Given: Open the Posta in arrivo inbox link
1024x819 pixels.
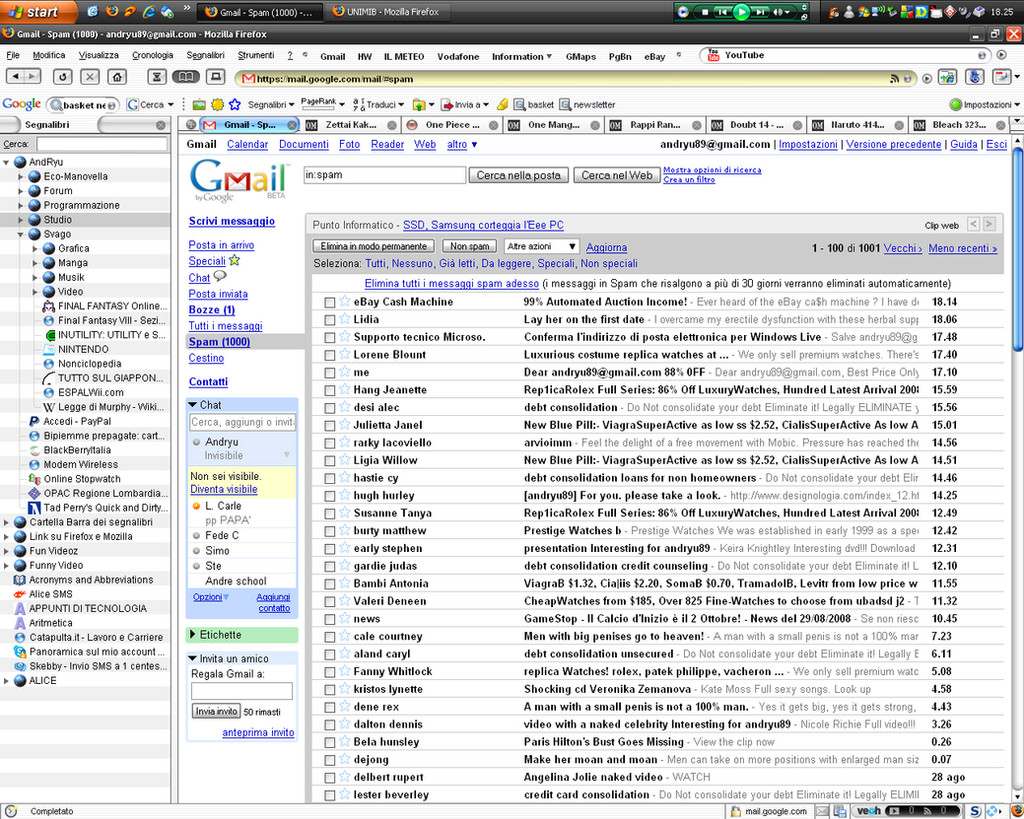Looking at the screenshot, I should [221, 244].
